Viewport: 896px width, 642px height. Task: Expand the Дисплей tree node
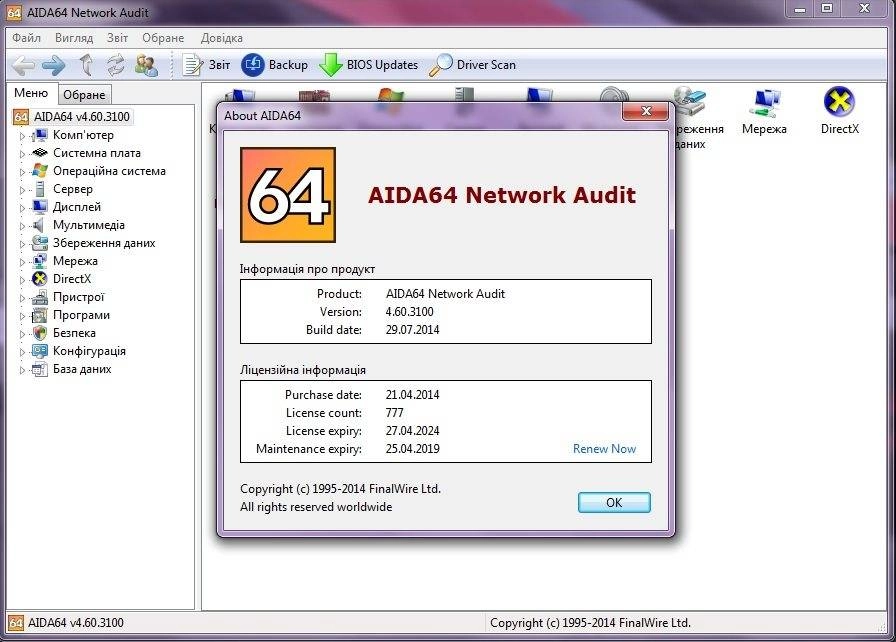(x=22, y=208)
